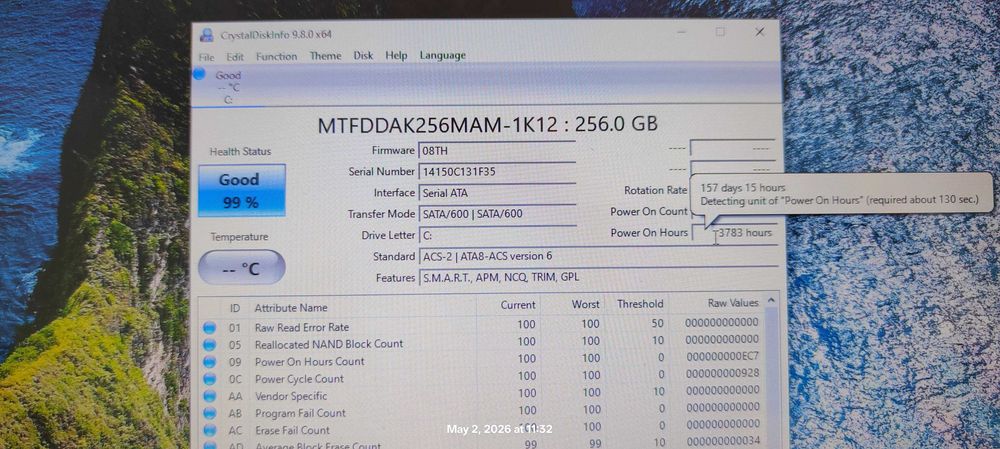This screenshot has width=1000, height=449.
Task: Click the Temperature label
Action: pyautogui.click(x=240, y=237)
